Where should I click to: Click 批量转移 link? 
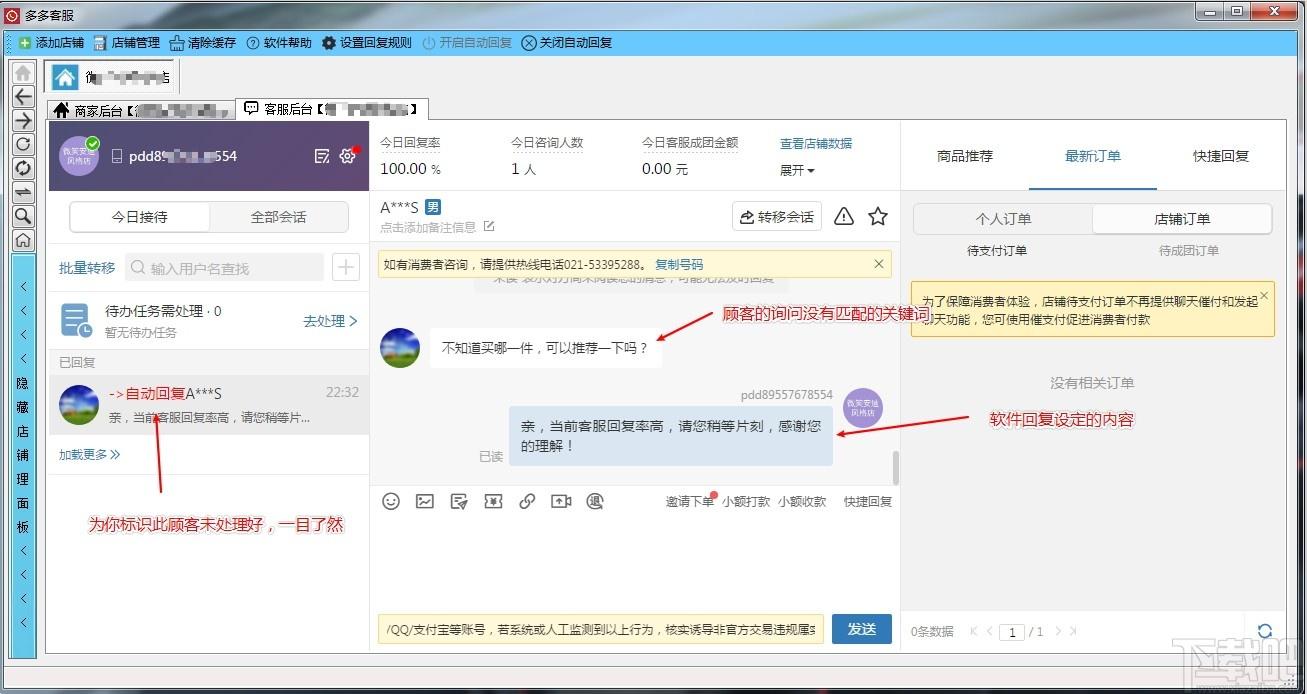(87, 268)
